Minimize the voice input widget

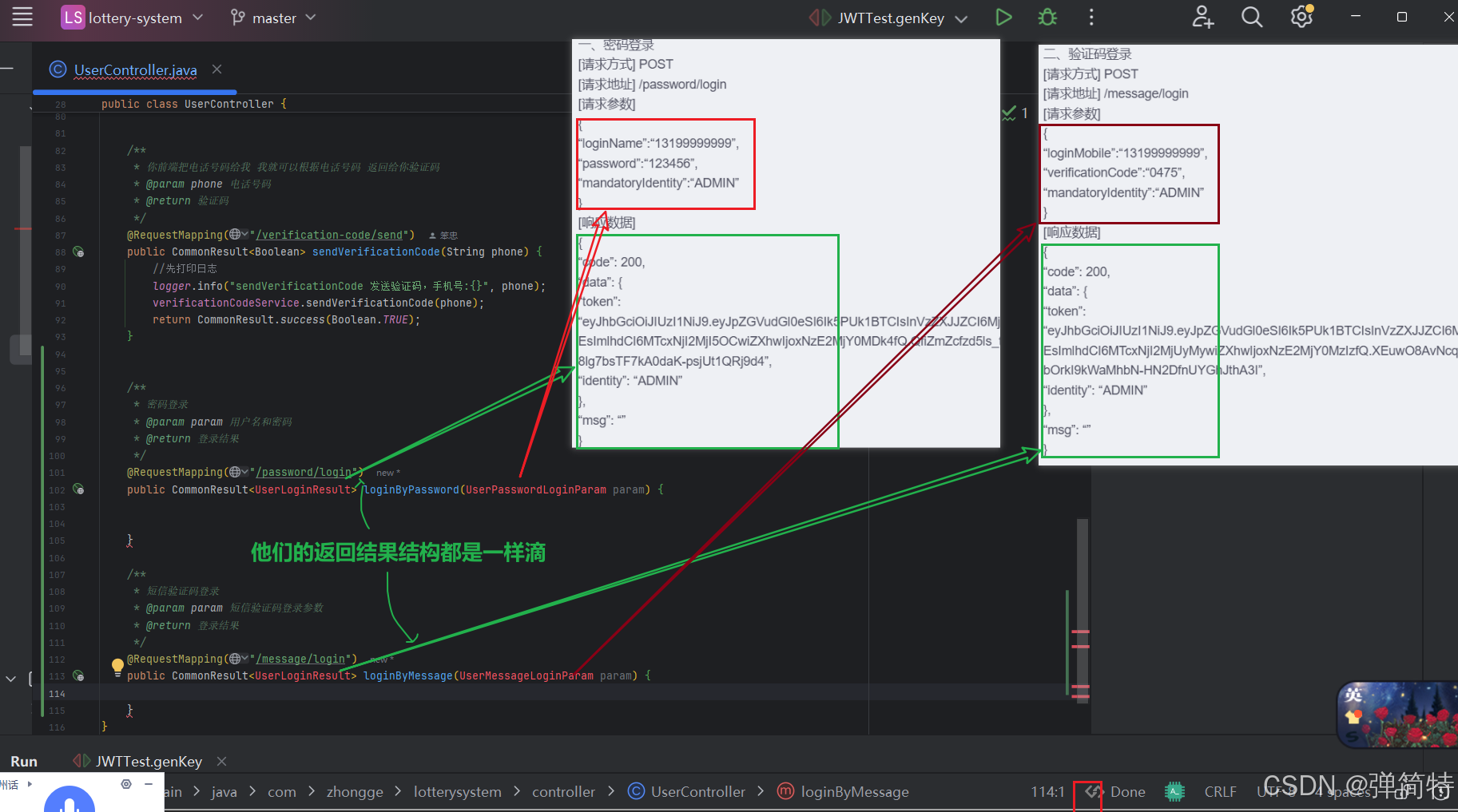click(x=149, y=784)
